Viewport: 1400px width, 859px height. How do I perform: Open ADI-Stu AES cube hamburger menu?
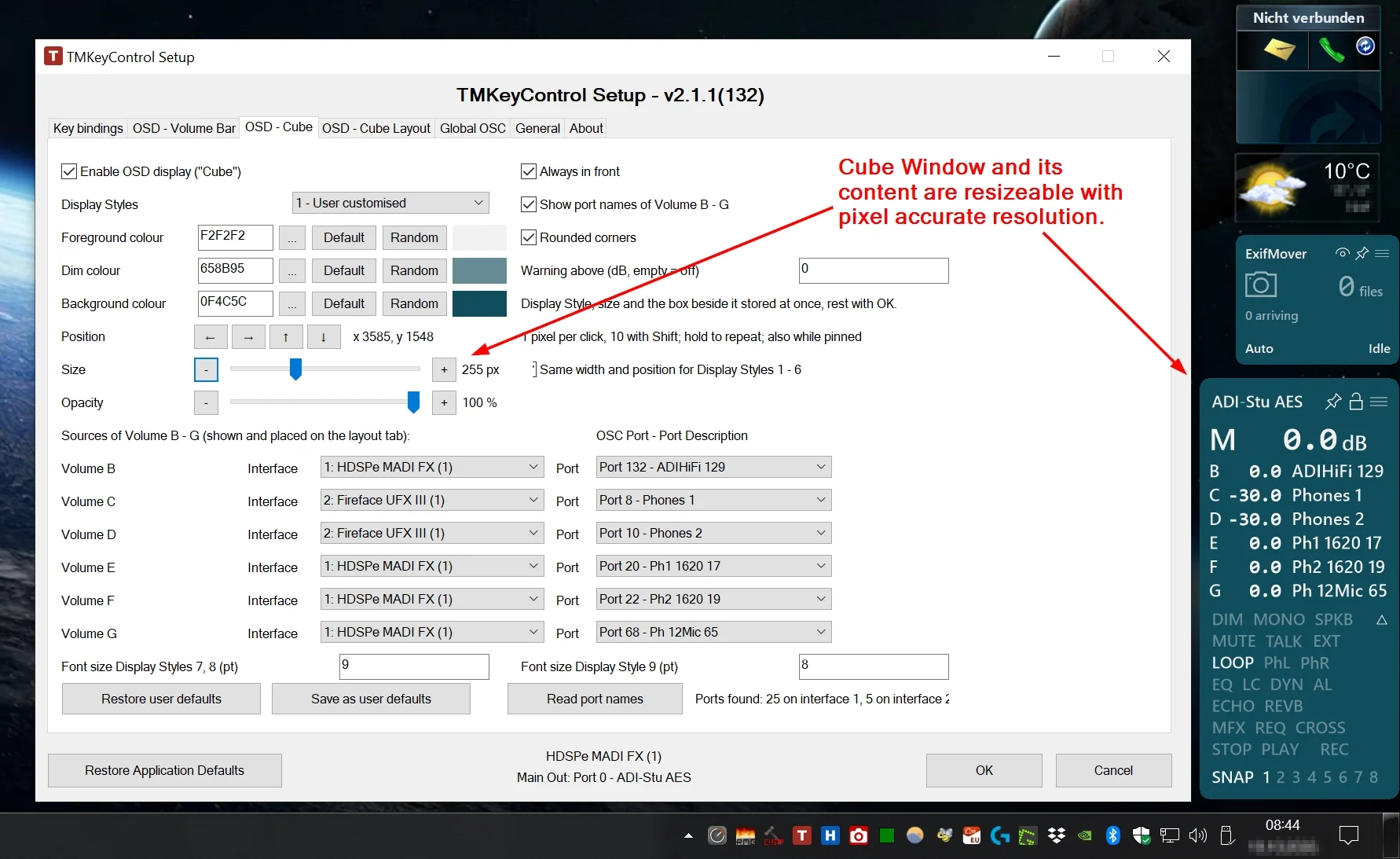pyautogui.click(x=1379, y=402)
